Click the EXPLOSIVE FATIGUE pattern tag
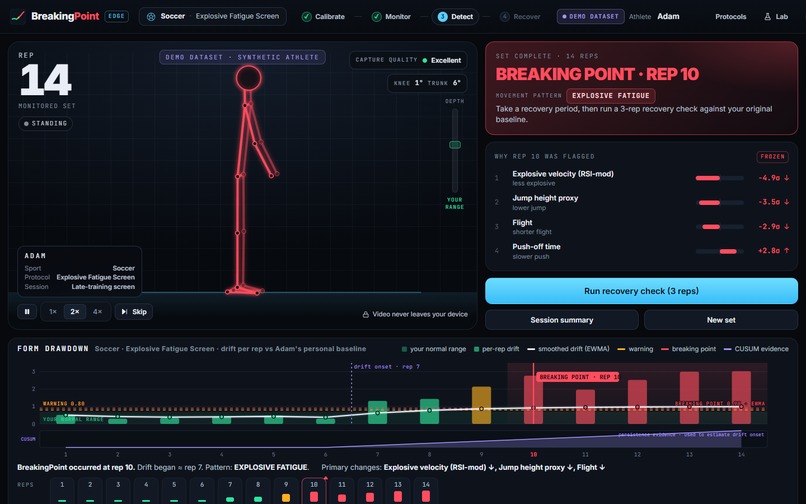The image size is (806, 504). tap(611, 96)
